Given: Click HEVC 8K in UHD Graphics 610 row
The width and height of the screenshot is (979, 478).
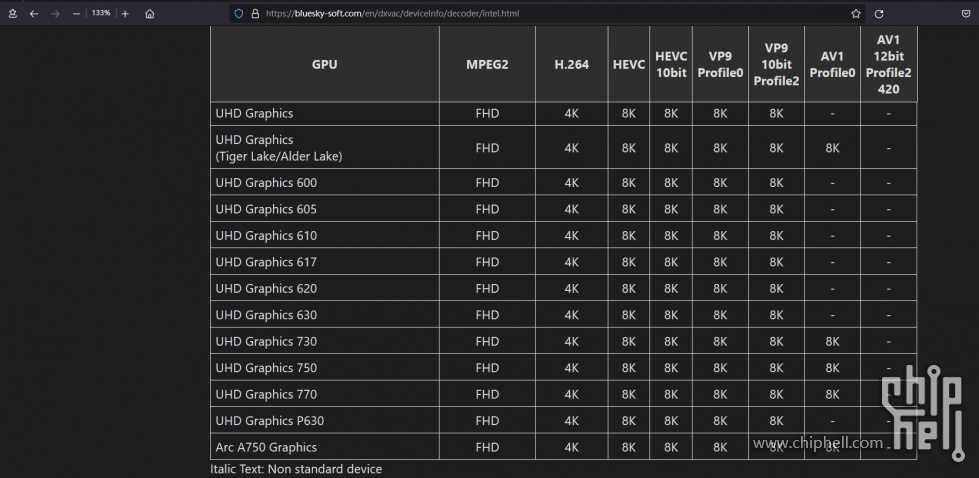Looking at the screenshot, I should click(x=629, y=236).
